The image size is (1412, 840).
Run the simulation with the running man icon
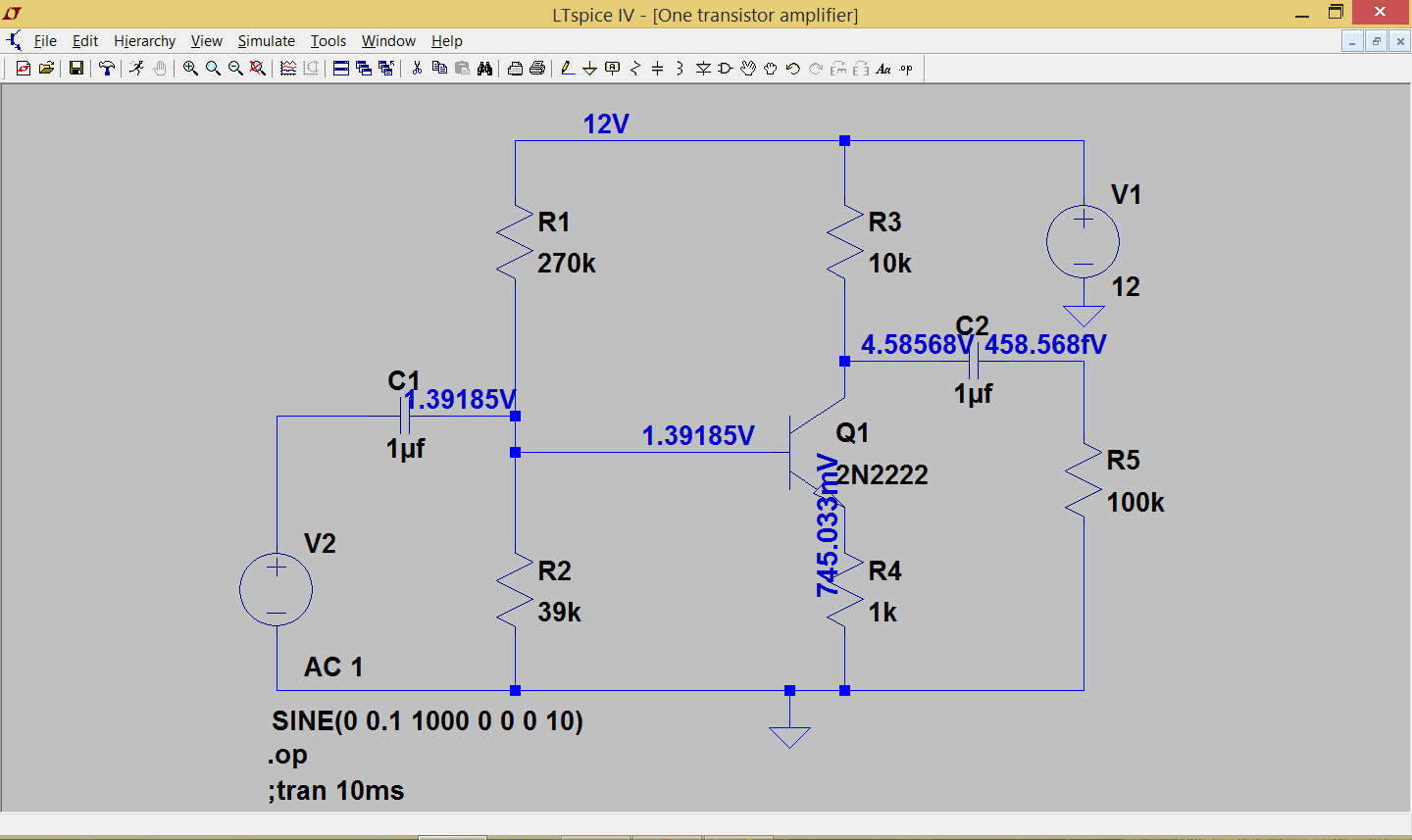136,69
